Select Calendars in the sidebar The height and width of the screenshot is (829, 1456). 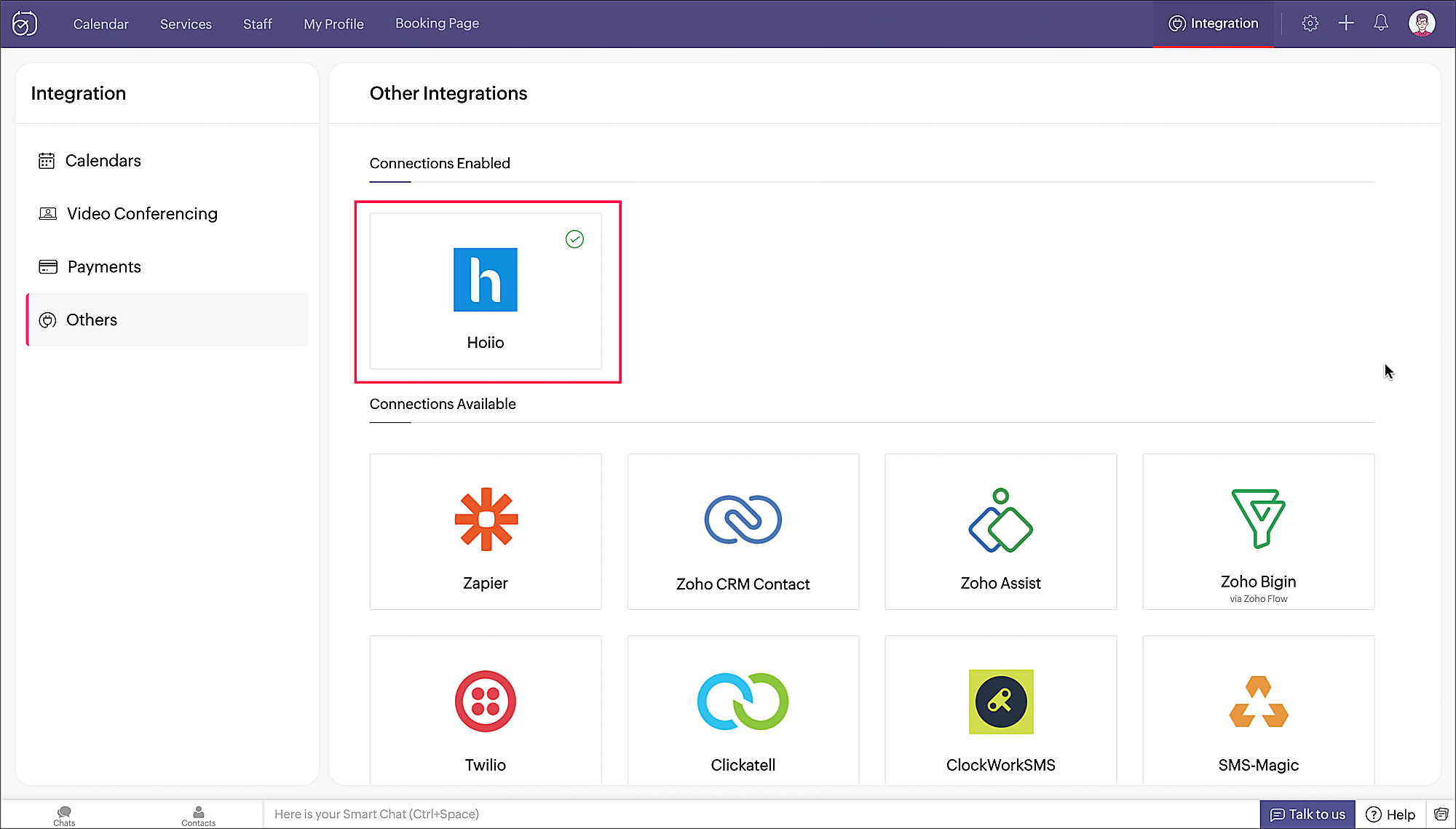[167, 161]
